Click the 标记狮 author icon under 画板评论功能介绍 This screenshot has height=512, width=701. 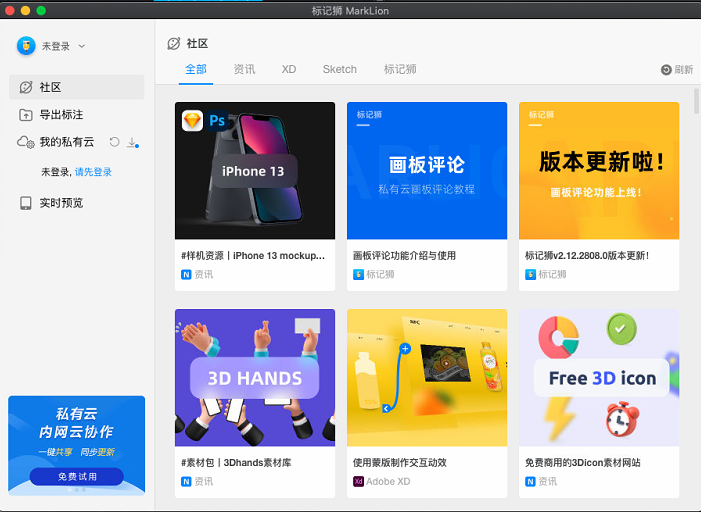(x=358, y=275)
